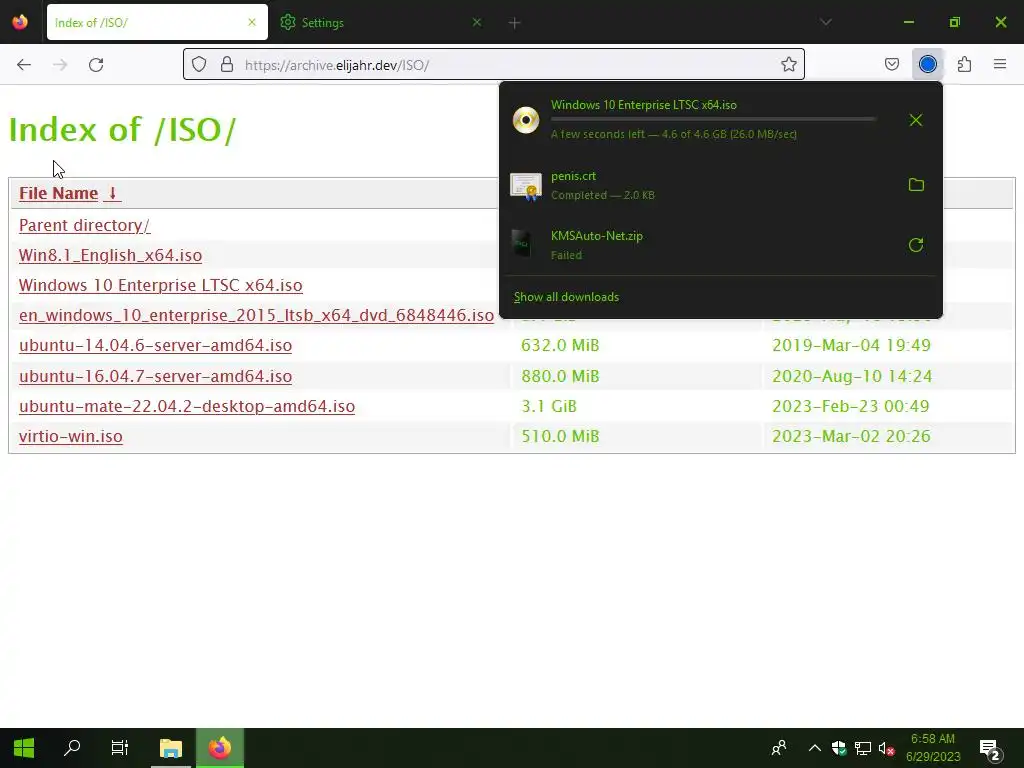Select the date 2023-Feb-23 00:49
Image resolution: width=1024 pixels, height=768 pixels.
(850, 406)
